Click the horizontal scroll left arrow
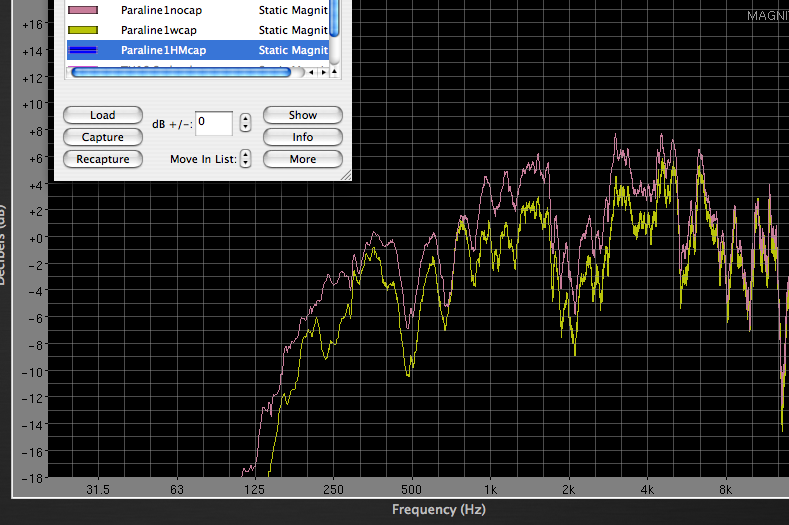 (x=311, y=72)
